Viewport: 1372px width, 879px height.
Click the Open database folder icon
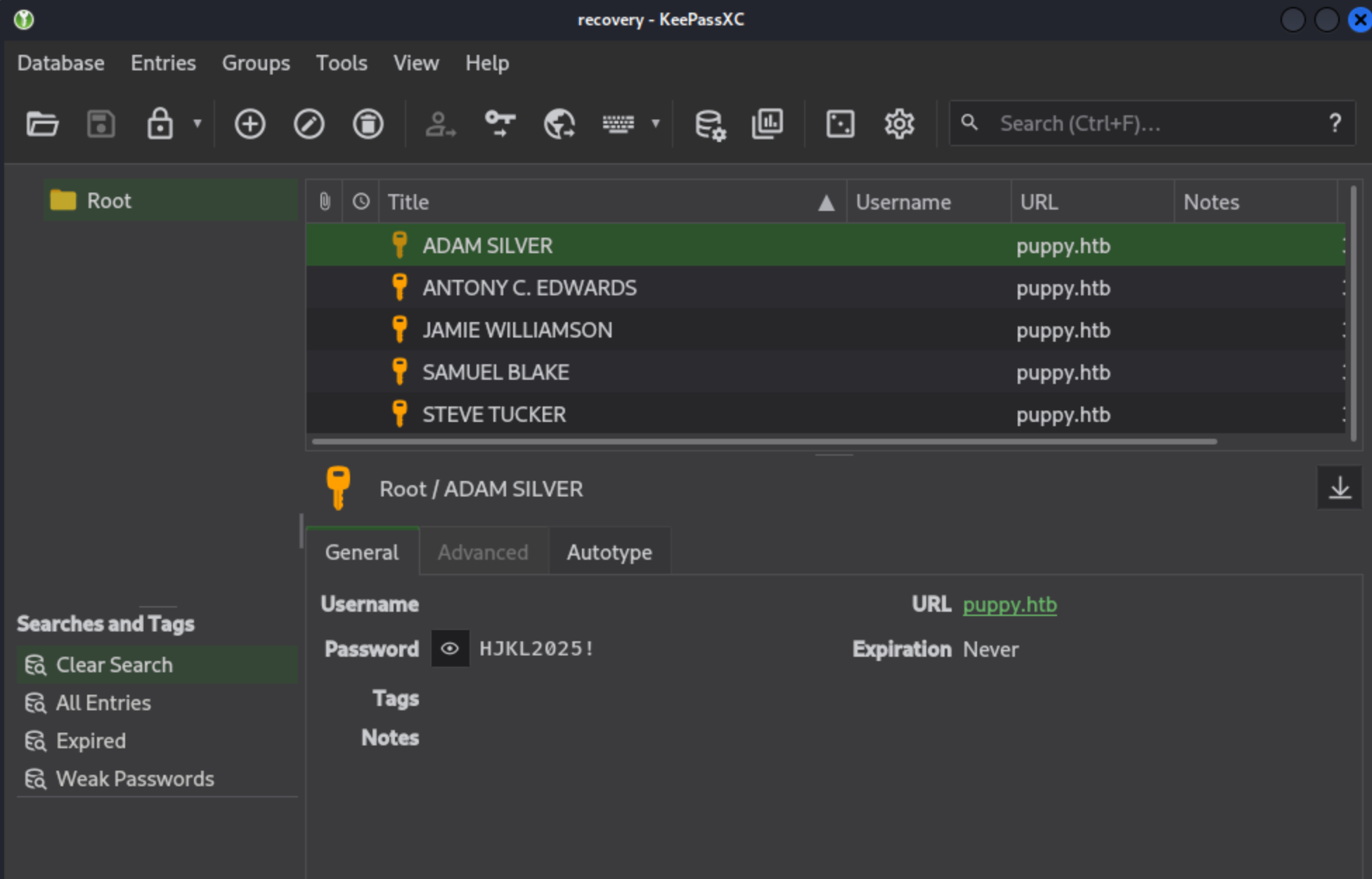click(42, 124)
